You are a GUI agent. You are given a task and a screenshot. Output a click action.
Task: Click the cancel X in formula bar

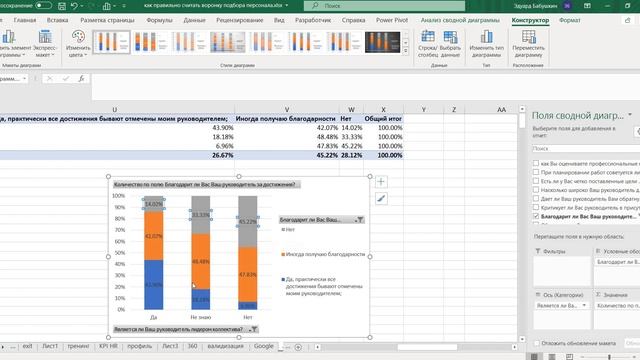[49, 78]
